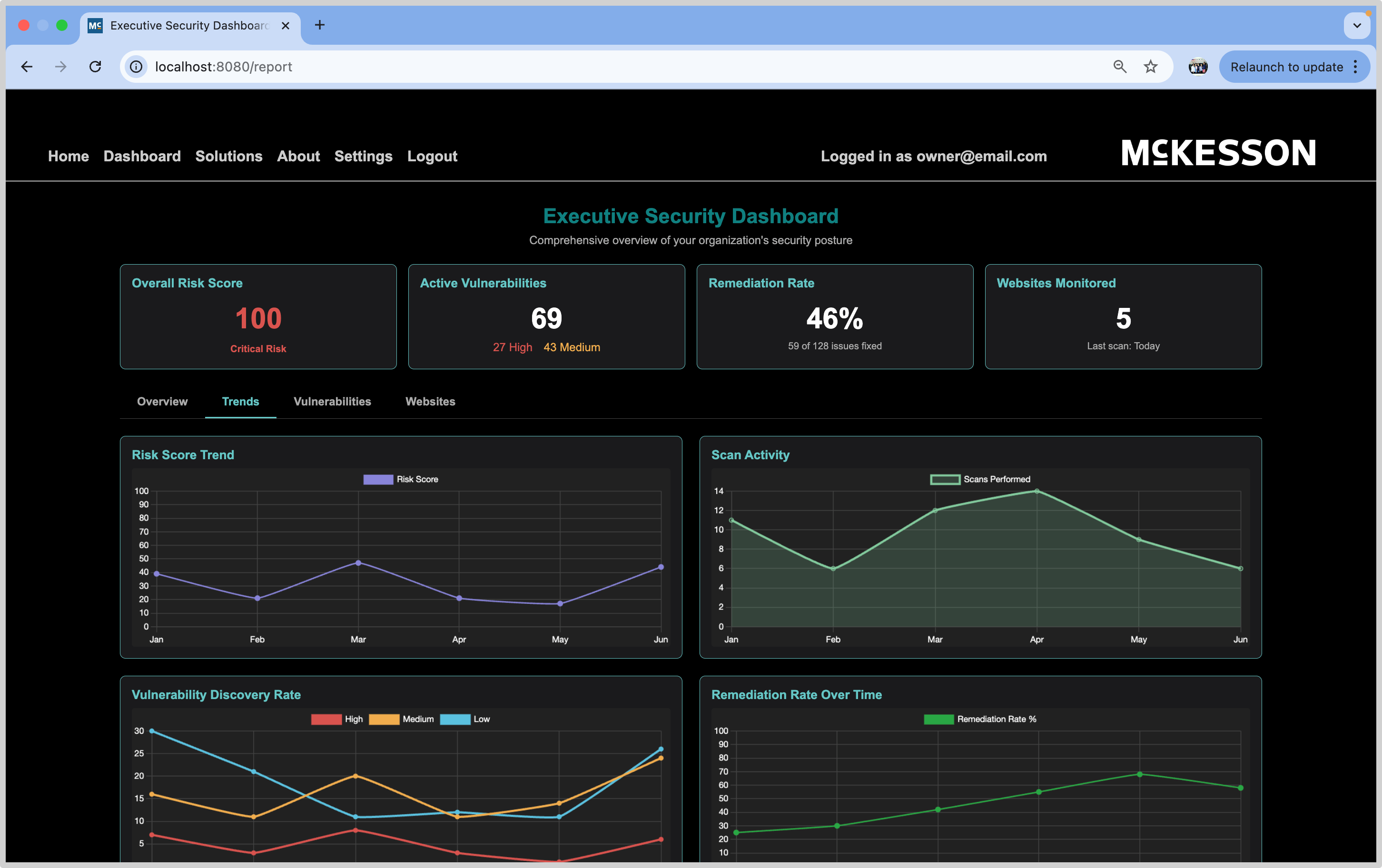Viewport: 1382px width, 868px height.
Task: Toggle the Medium series legend swatch
Action: 384,720
